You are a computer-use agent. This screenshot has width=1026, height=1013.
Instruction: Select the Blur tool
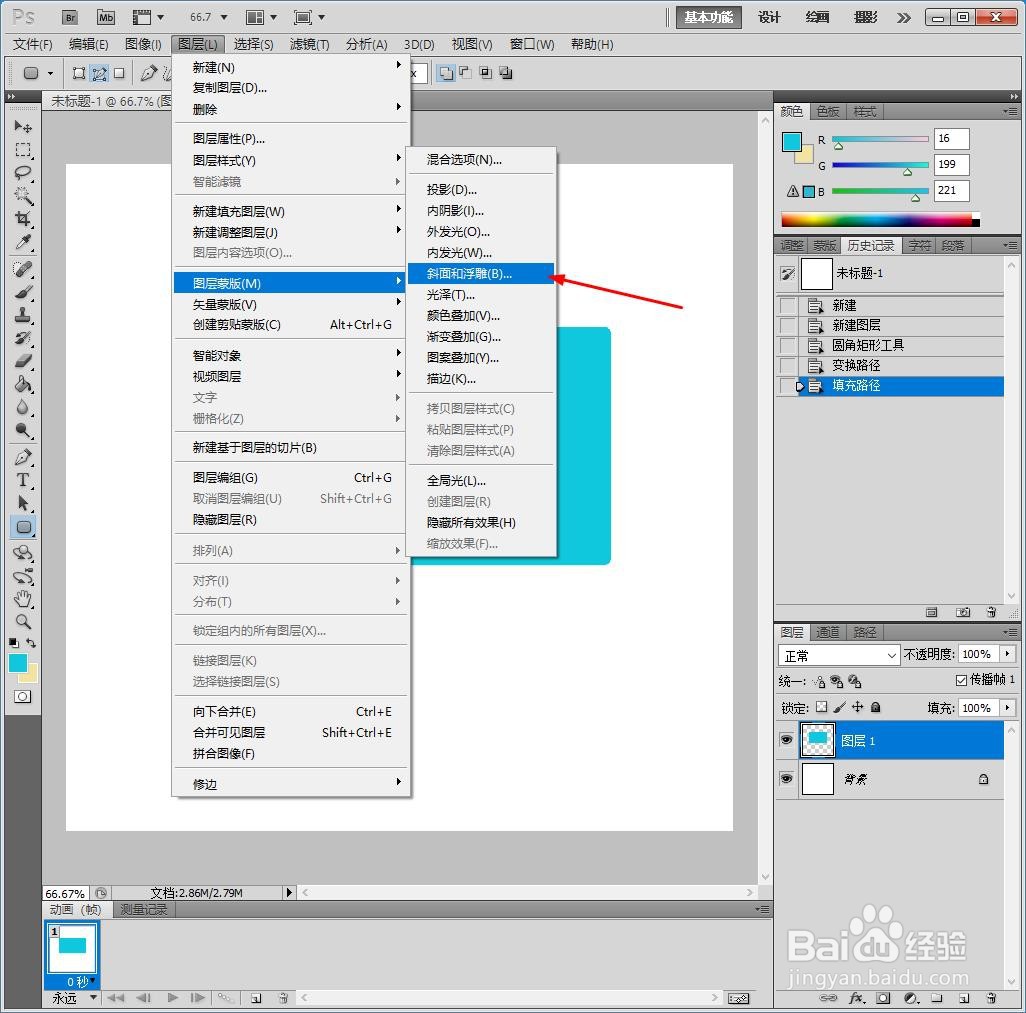coord(23,407)
